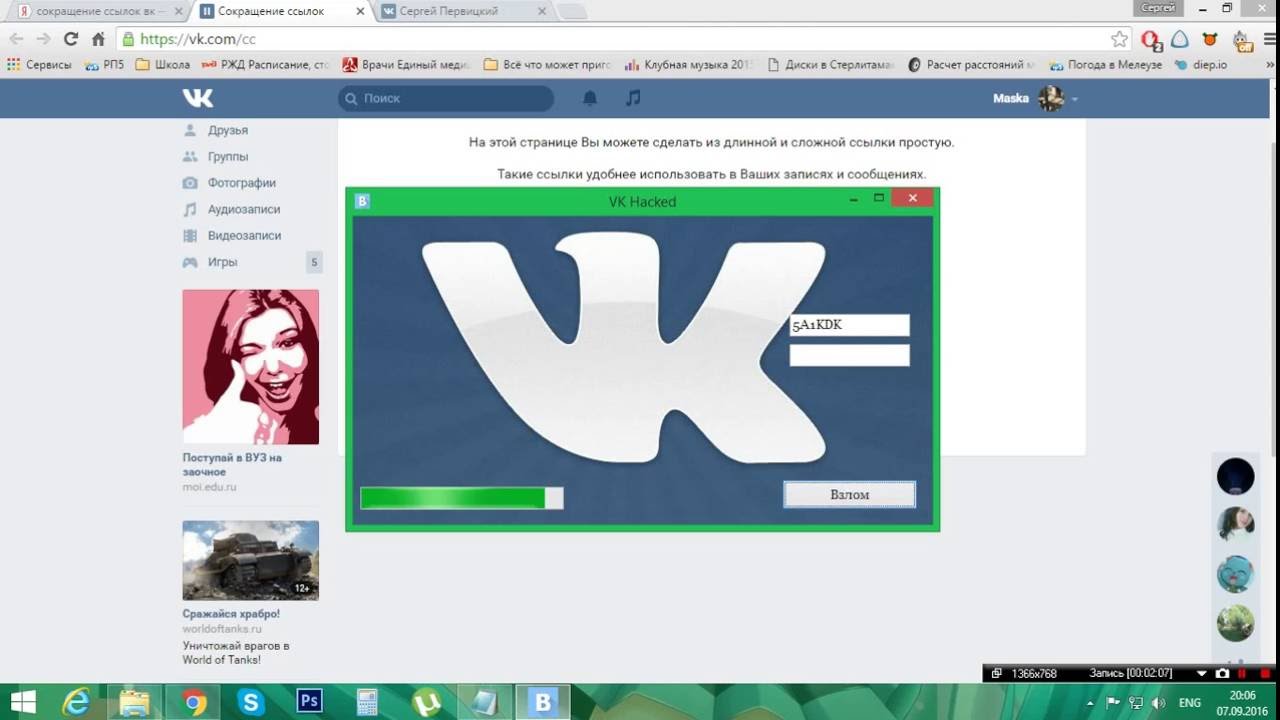
Task: Open Аудиозаписи in the sidebar
Action: tap(244, 209)
